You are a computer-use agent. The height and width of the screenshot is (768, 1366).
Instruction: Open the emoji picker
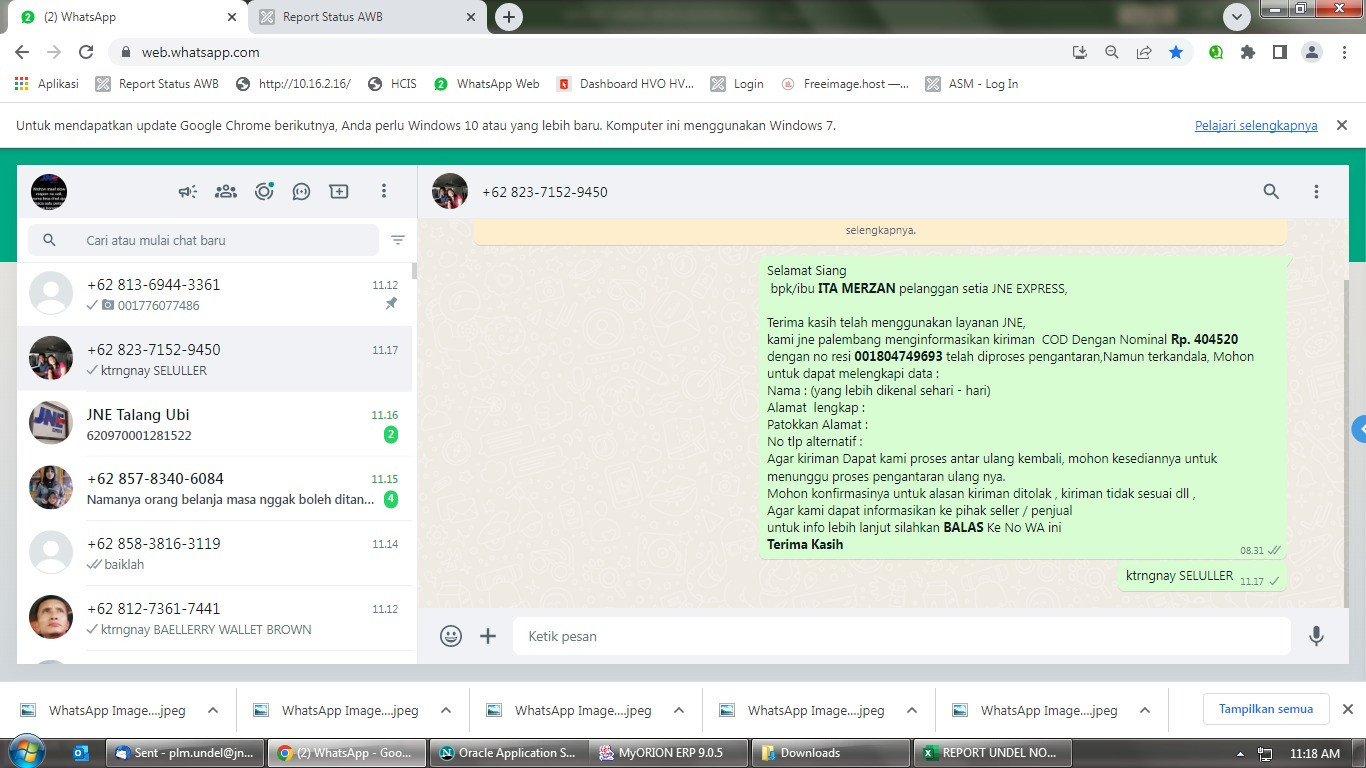pyautogui.click(x=451, y=636)
